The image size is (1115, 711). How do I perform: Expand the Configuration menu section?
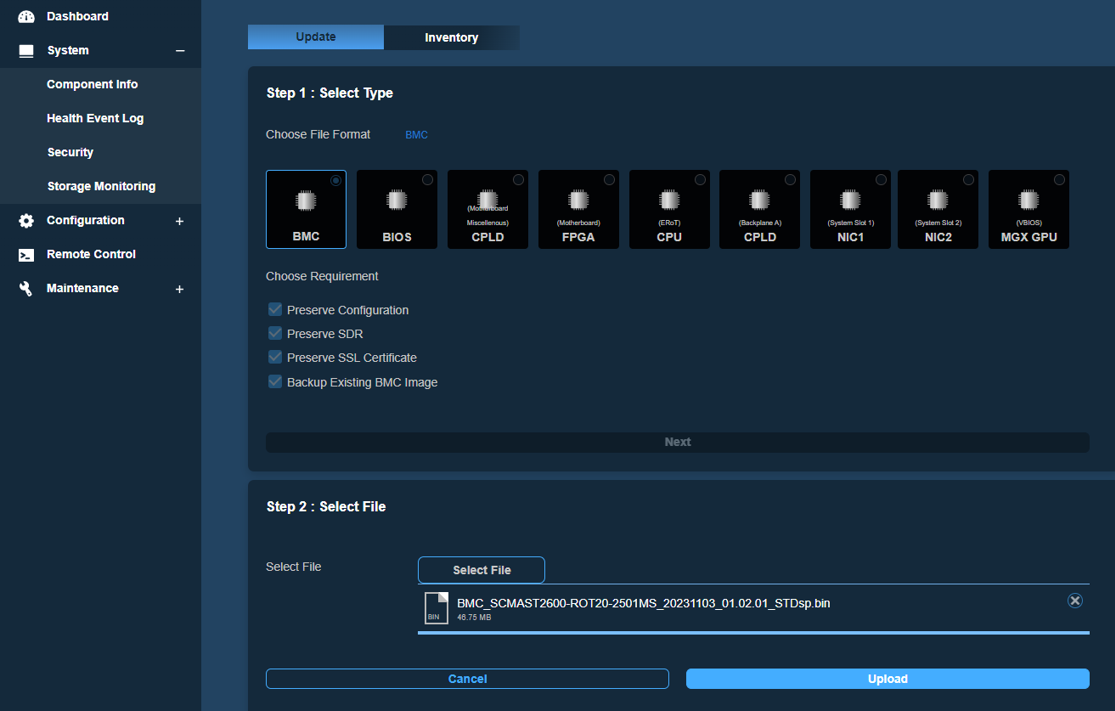pos(180,221)
